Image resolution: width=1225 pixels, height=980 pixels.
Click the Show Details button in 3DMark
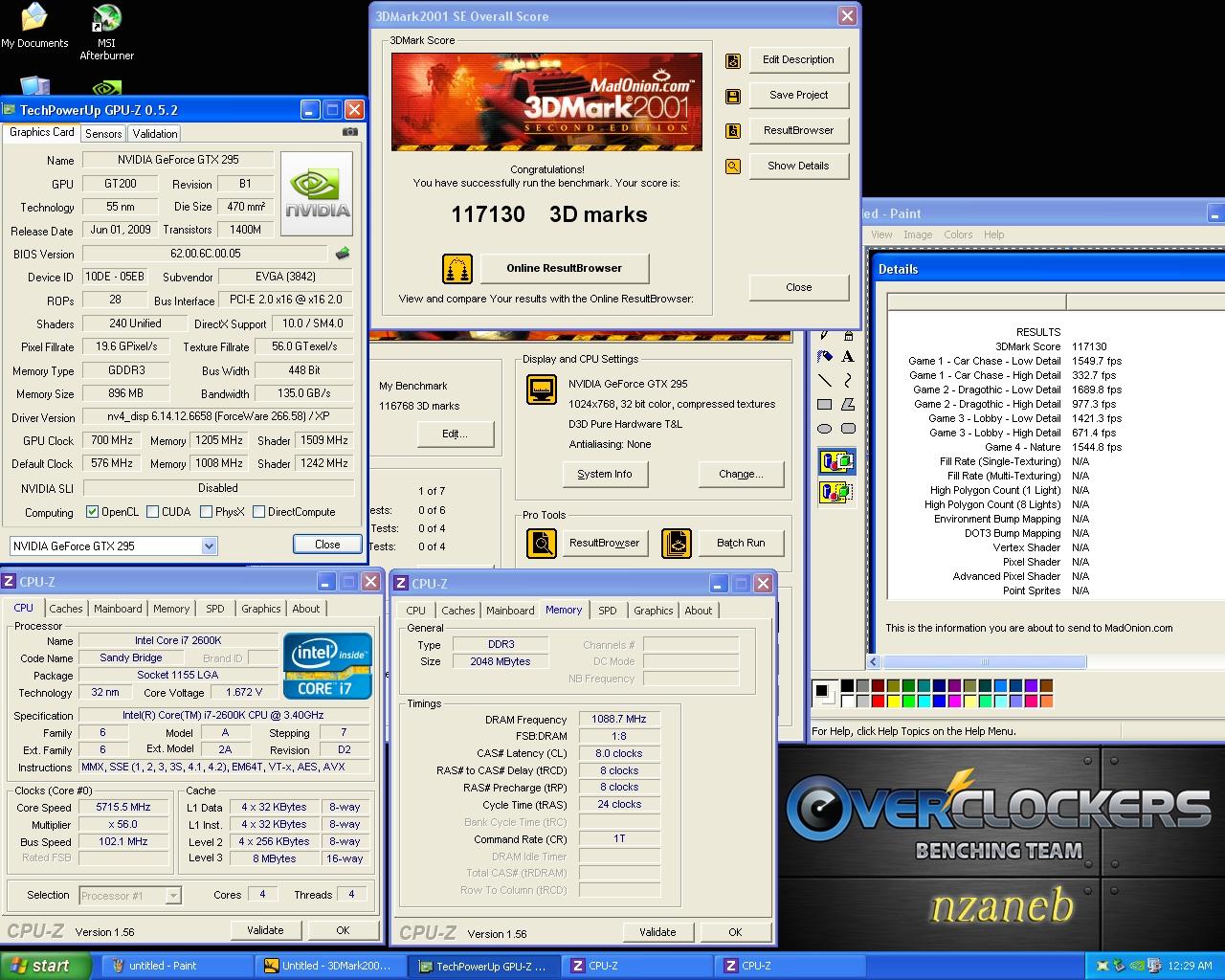pos(798,166)
